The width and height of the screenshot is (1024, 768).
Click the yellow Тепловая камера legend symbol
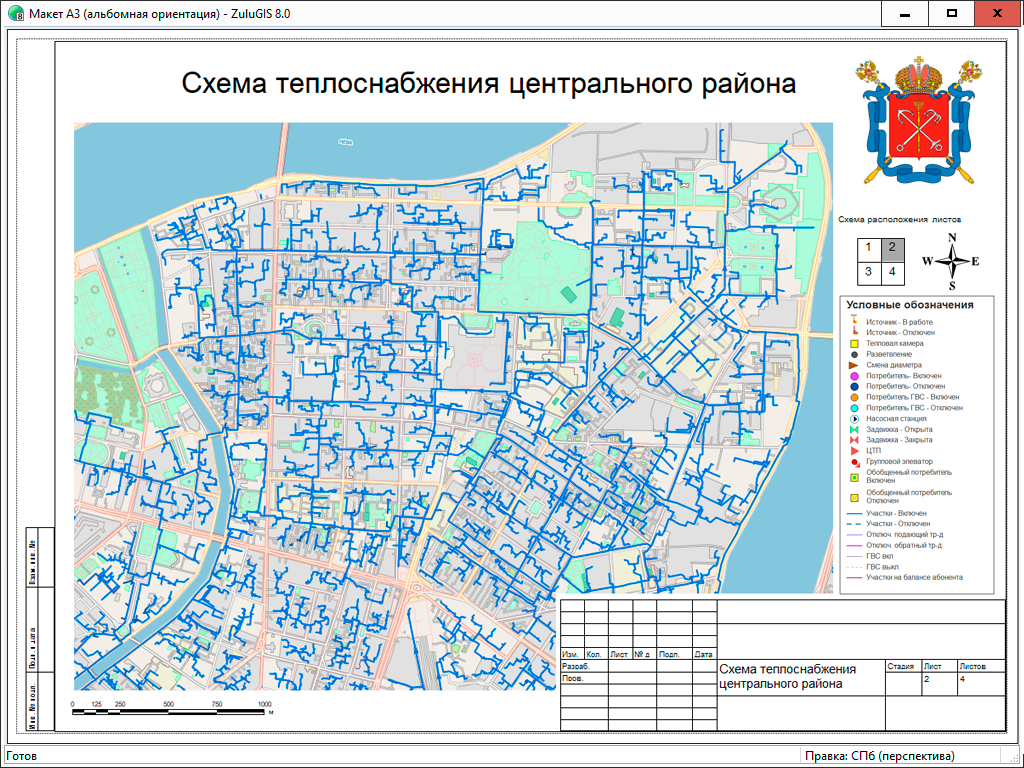pyautogui.click(x=855, y=343)
